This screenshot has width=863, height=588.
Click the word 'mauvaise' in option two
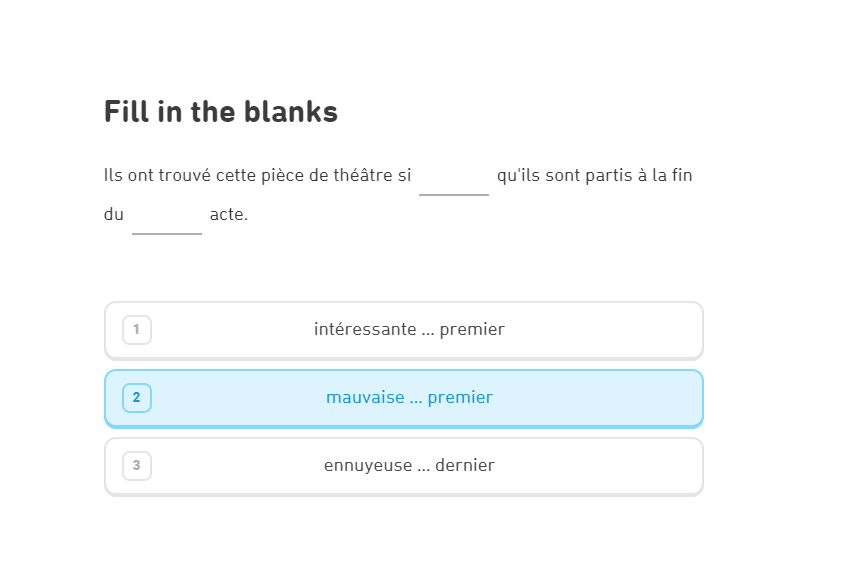[x=365, y=397]
